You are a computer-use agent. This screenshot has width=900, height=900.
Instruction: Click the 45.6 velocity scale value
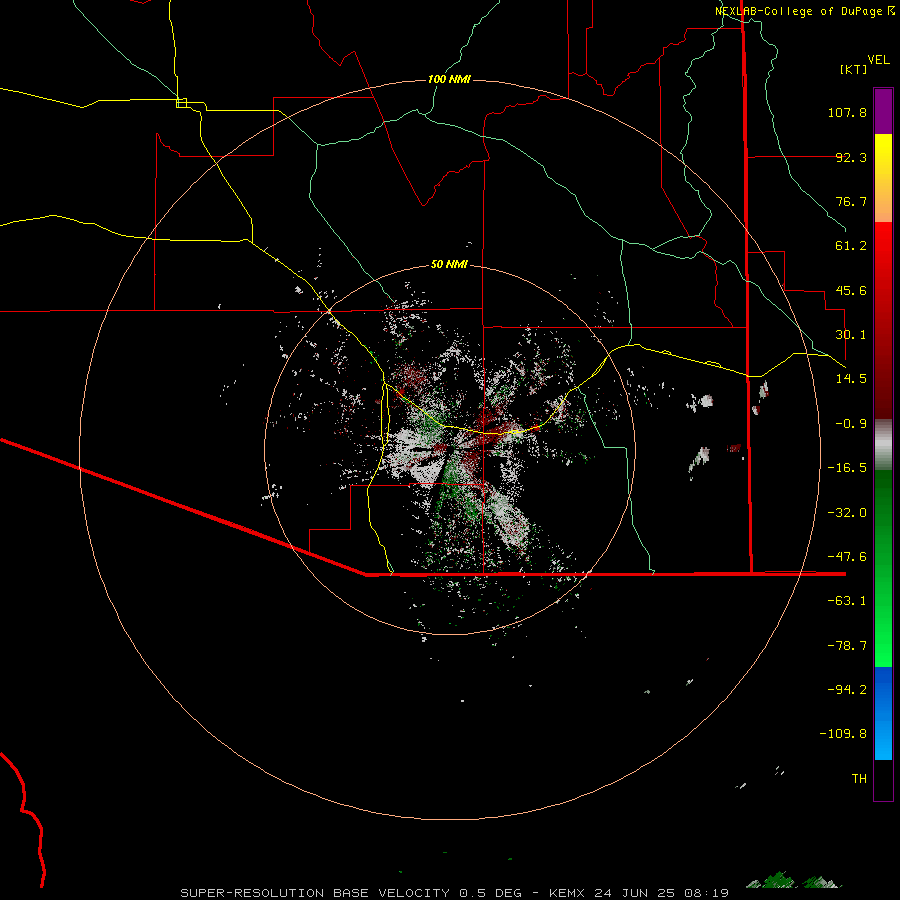tap(851, 290)
